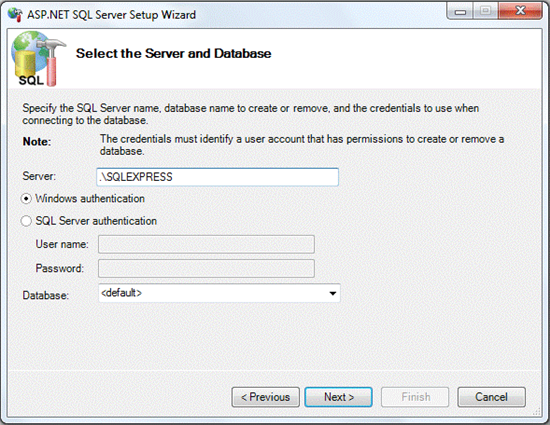Cancel the setup wizard
The image size is (550, 425).
click(491, 397)
